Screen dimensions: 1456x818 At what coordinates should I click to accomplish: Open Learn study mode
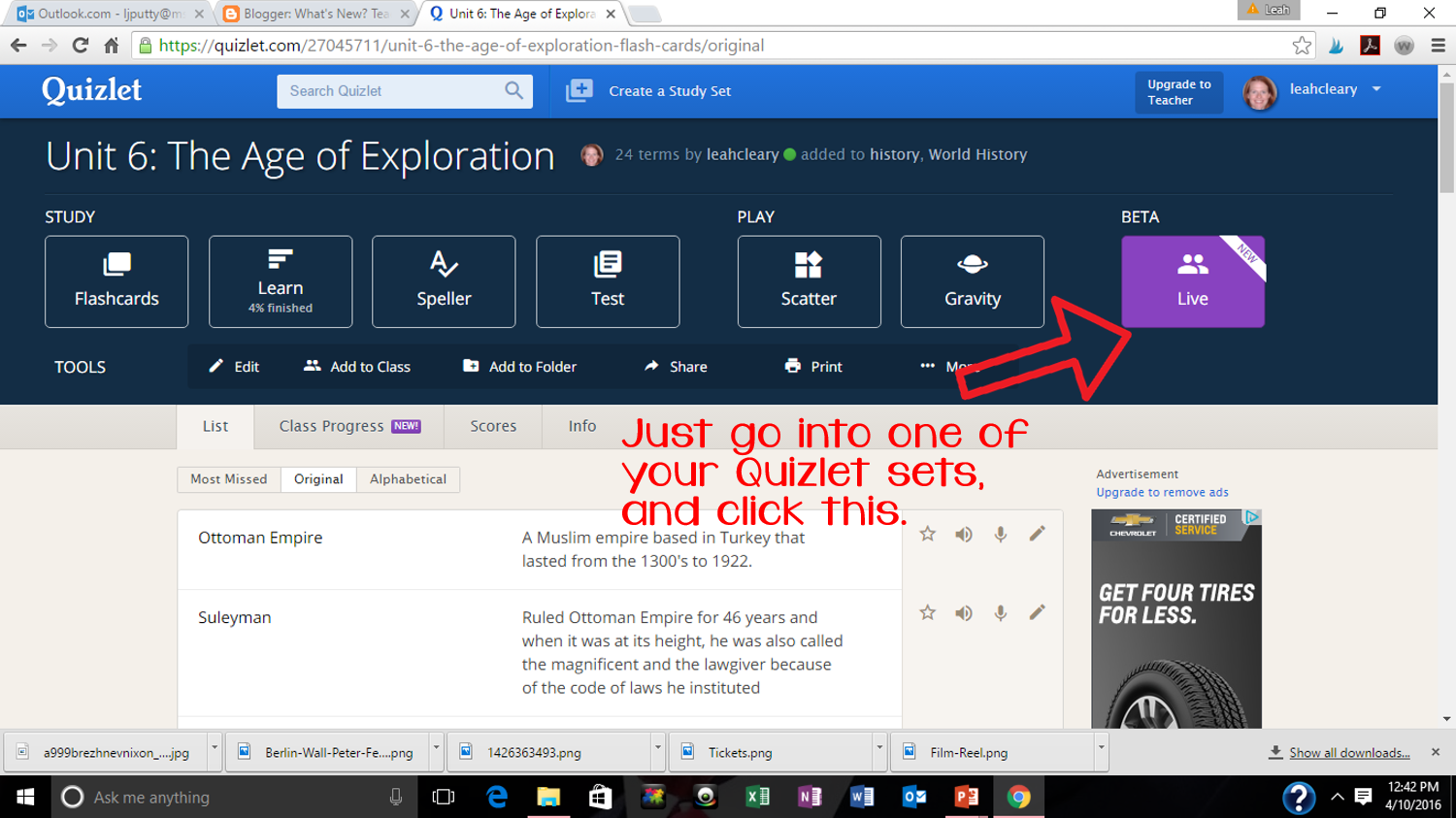(x=281, y=281)
